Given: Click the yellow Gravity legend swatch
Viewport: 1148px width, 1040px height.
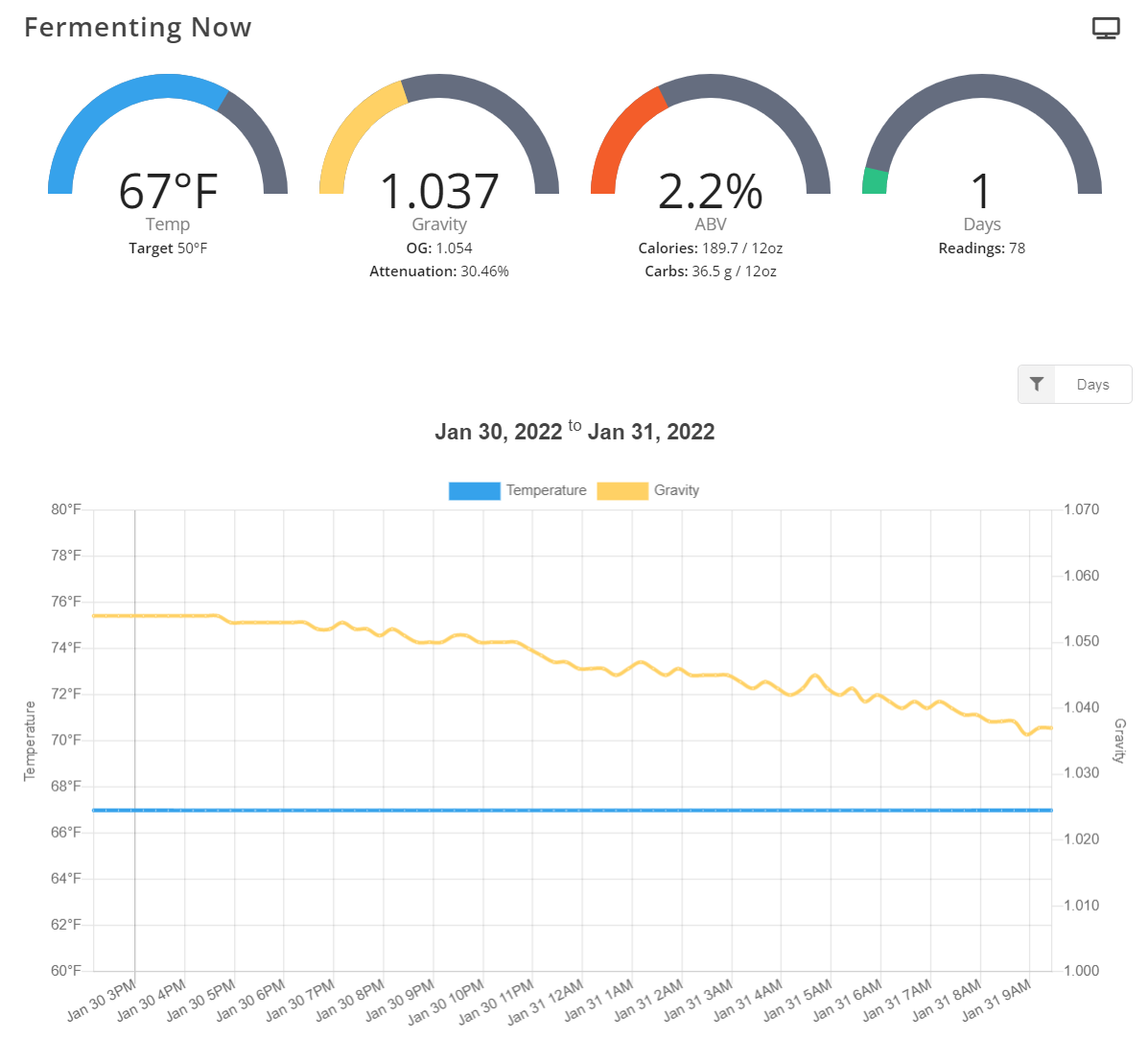Looking at the screenshot, I should pos(623,490).
